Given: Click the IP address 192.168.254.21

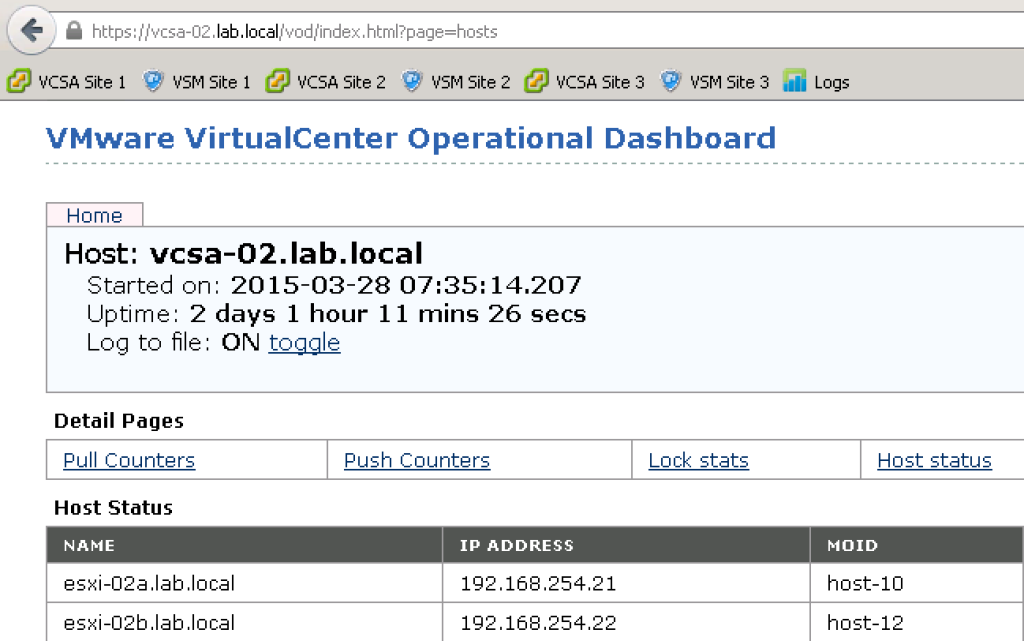Looking at the screenshot, I should click(x=538, y=583).
